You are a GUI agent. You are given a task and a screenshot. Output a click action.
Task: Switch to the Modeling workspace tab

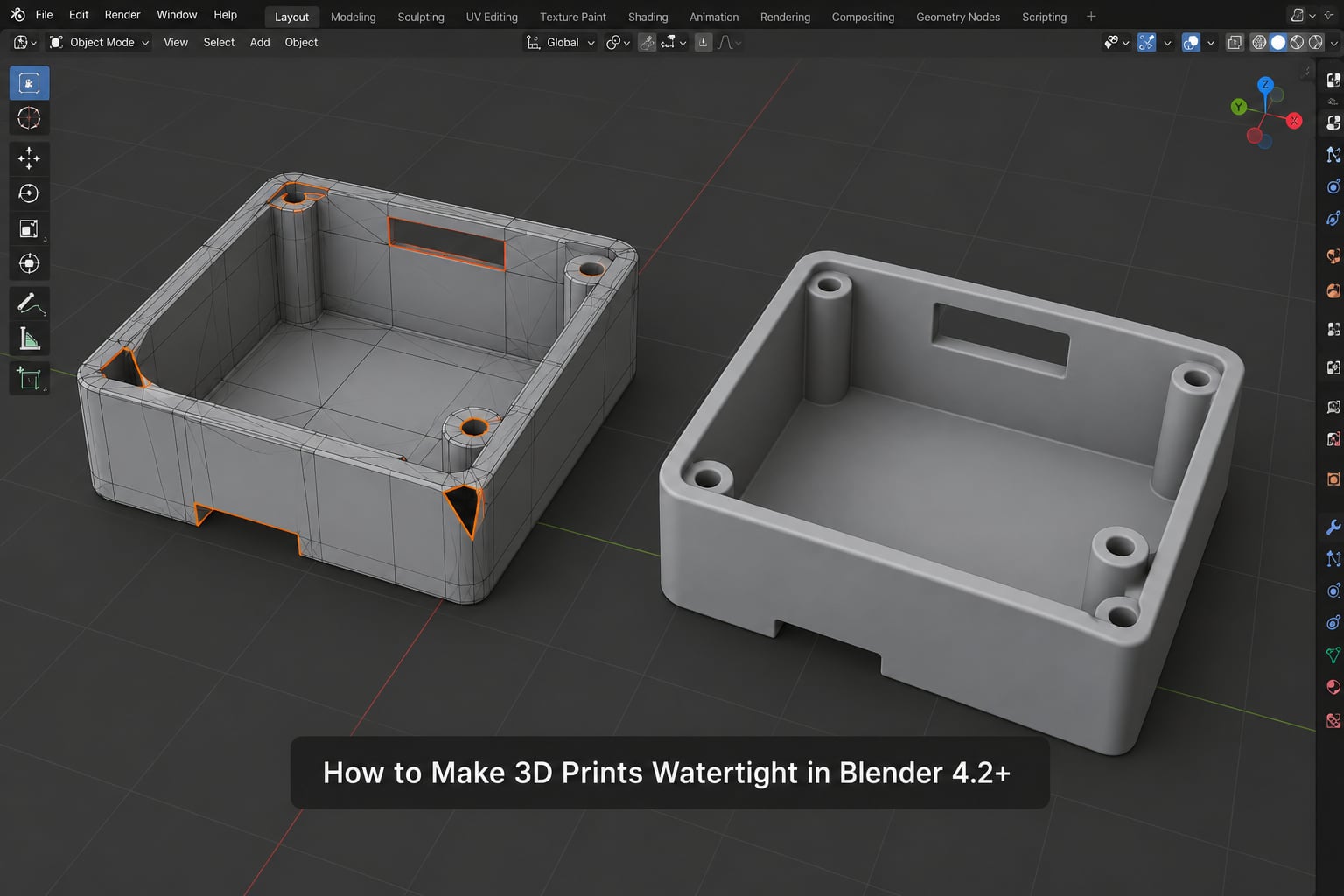point(353,17)
